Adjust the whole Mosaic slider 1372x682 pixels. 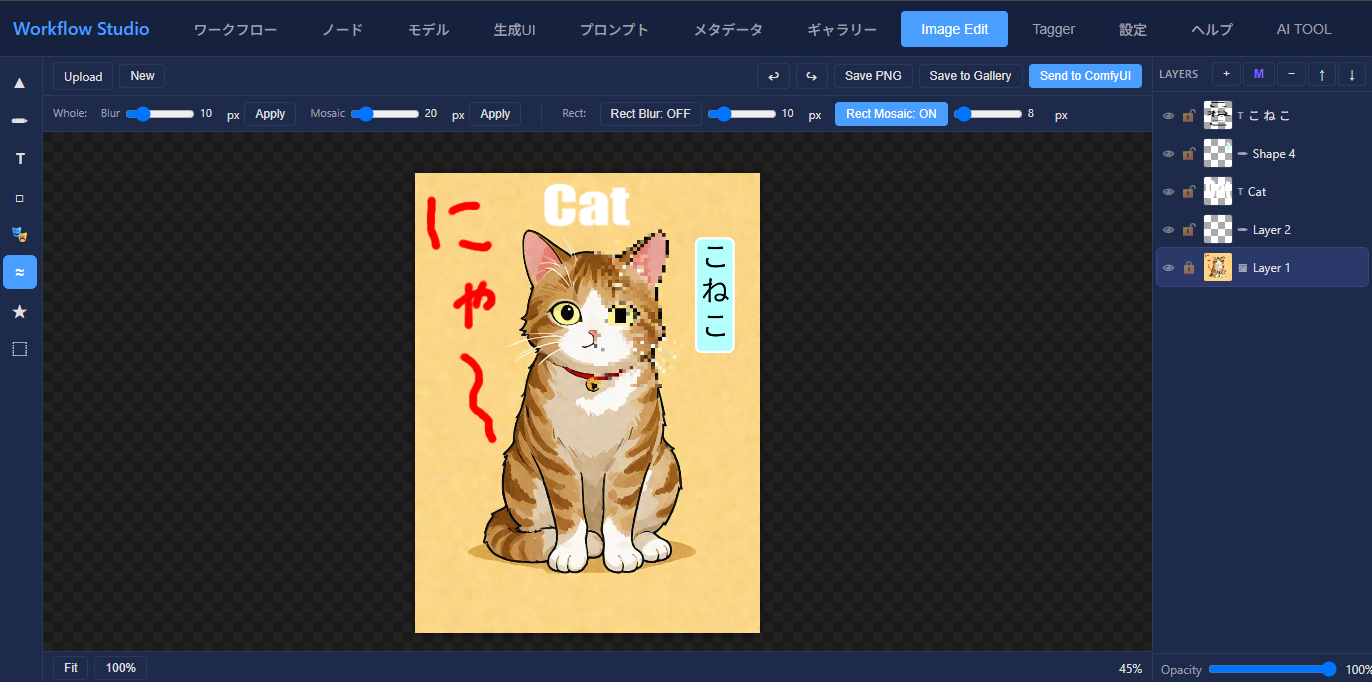[384, 114]
